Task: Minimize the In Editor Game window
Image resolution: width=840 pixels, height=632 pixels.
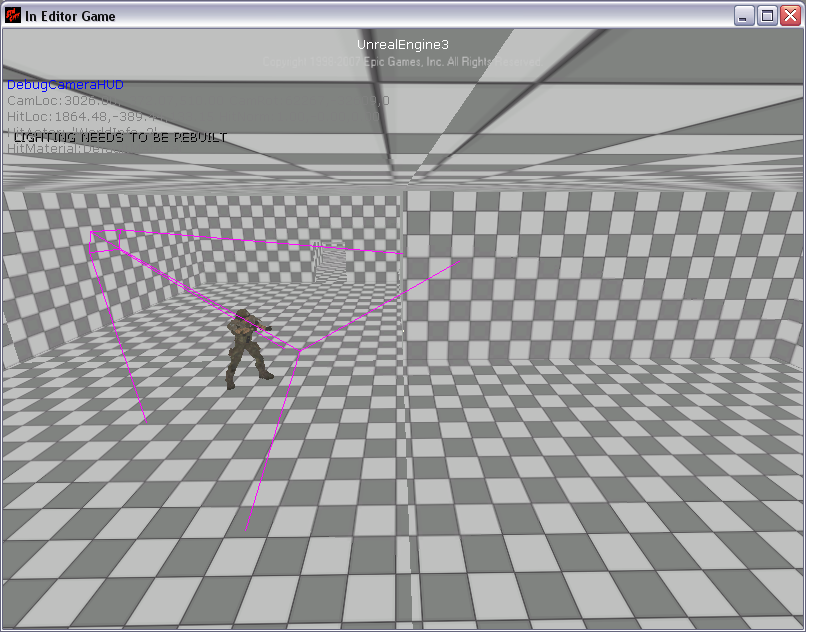Action: coord(743,16)
